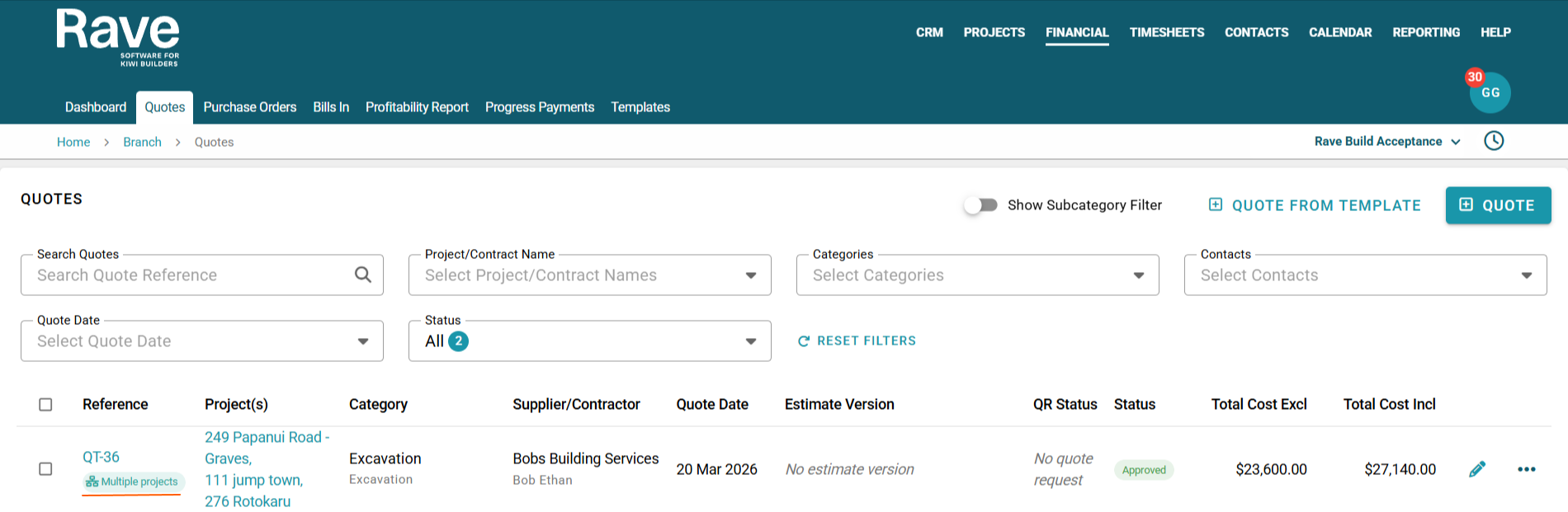Open the QT-36 quote link
This screenshot has height=512, width=1568.
[101, 457]
